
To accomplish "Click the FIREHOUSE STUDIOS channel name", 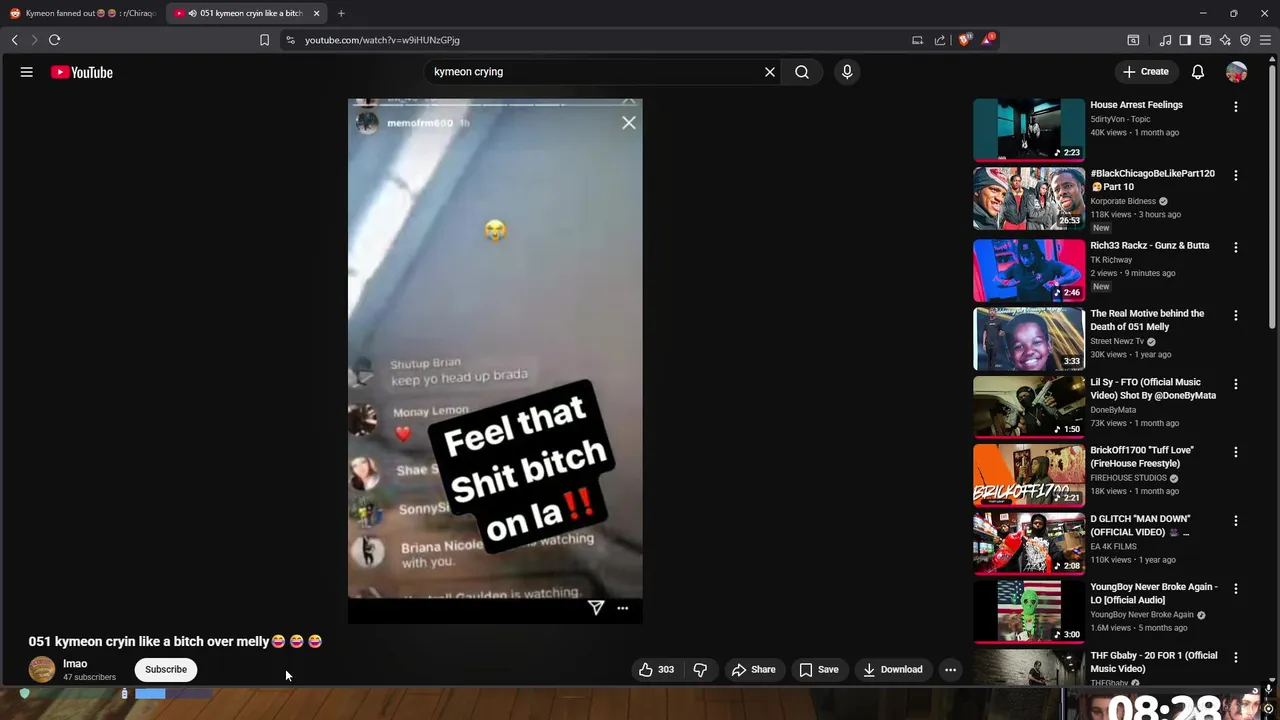I will (x=1128, y=478).
